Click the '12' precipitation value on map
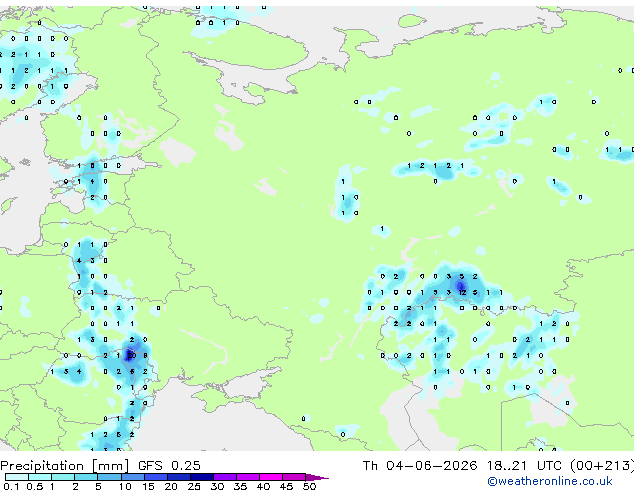The image size is (634, 490). 462,292
